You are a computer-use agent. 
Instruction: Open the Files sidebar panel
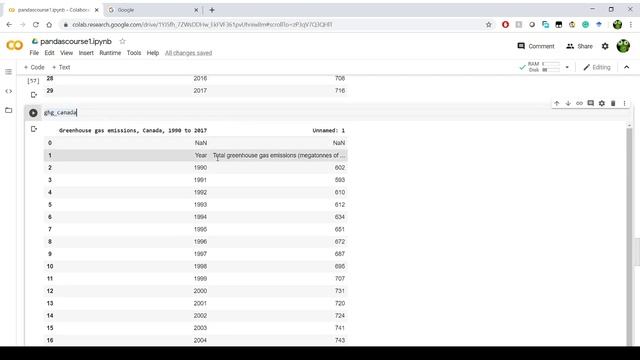pyautogui.click(x=8, y=110)
